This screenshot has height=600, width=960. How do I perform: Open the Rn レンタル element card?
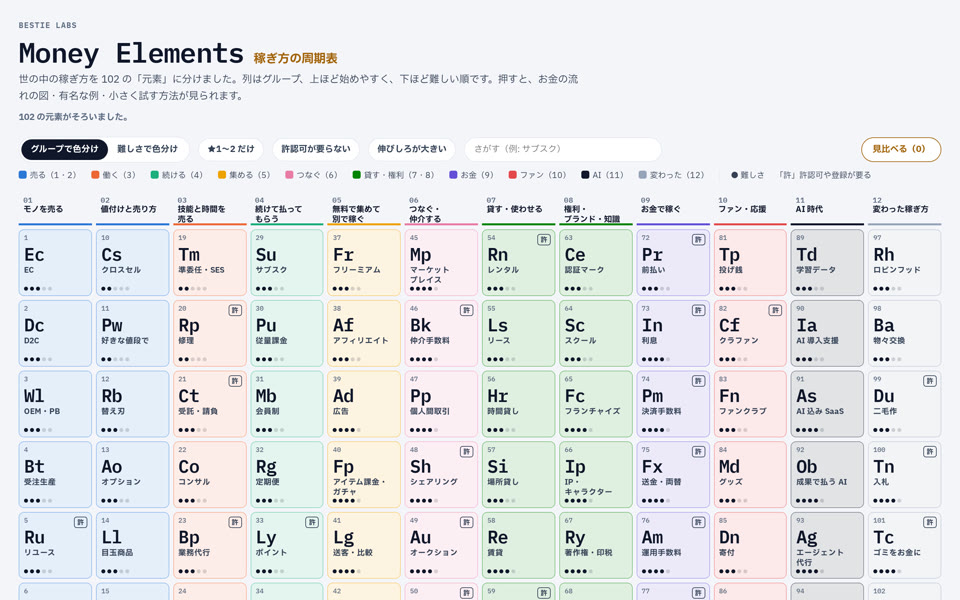(519, 263)
